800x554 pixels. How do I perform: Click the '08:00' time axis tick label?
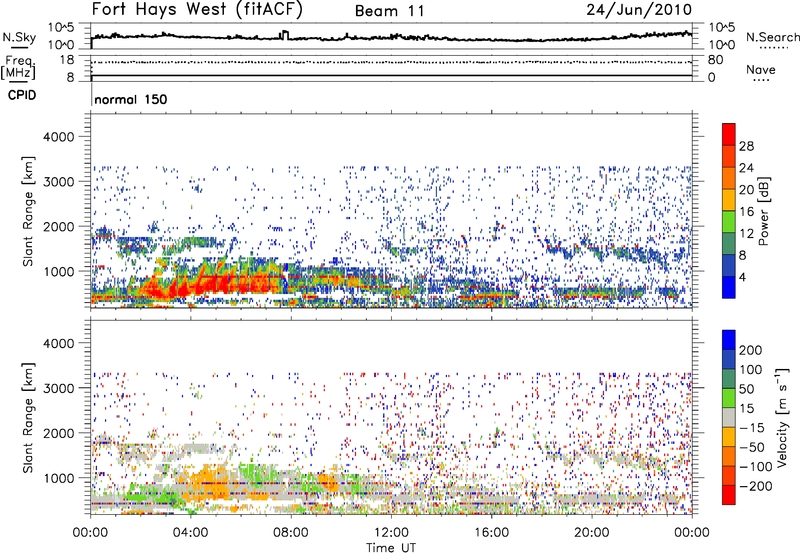pyautogui.click(x=291, y=532)
